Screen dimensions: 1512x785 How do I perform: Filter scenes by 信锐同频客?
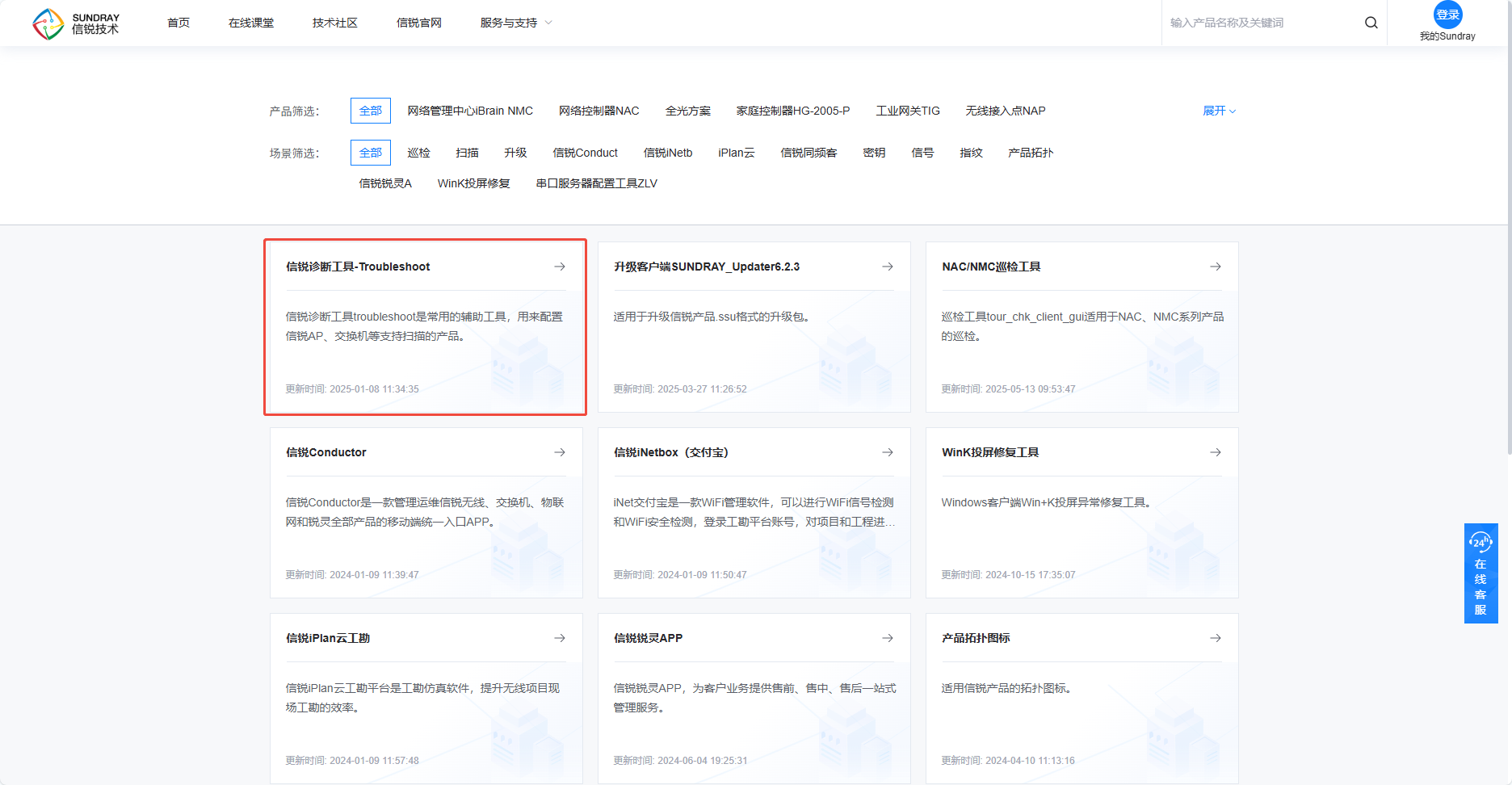[x=808, y=153]
